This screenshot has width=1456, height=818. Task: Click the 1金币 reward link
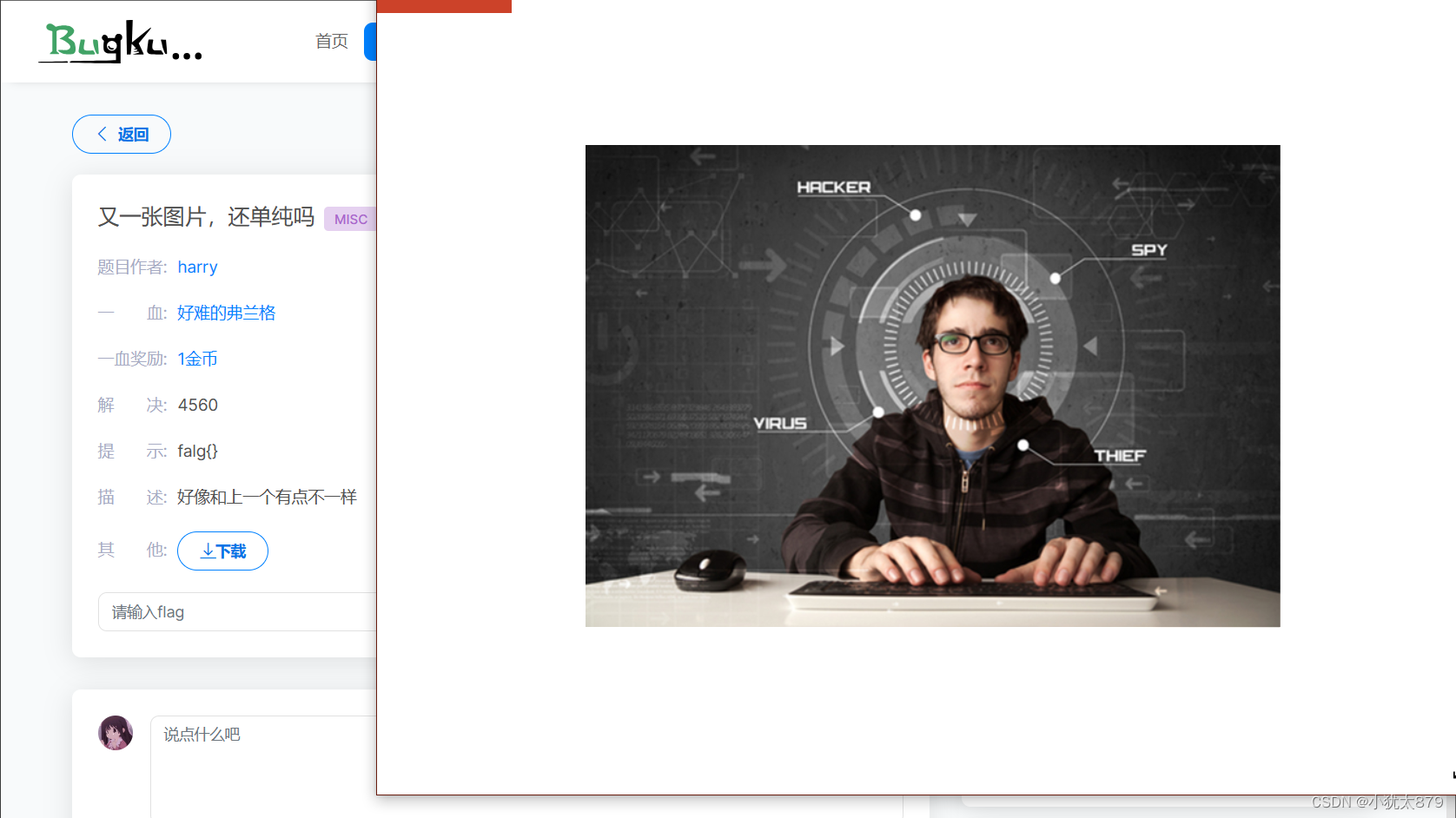197,359
